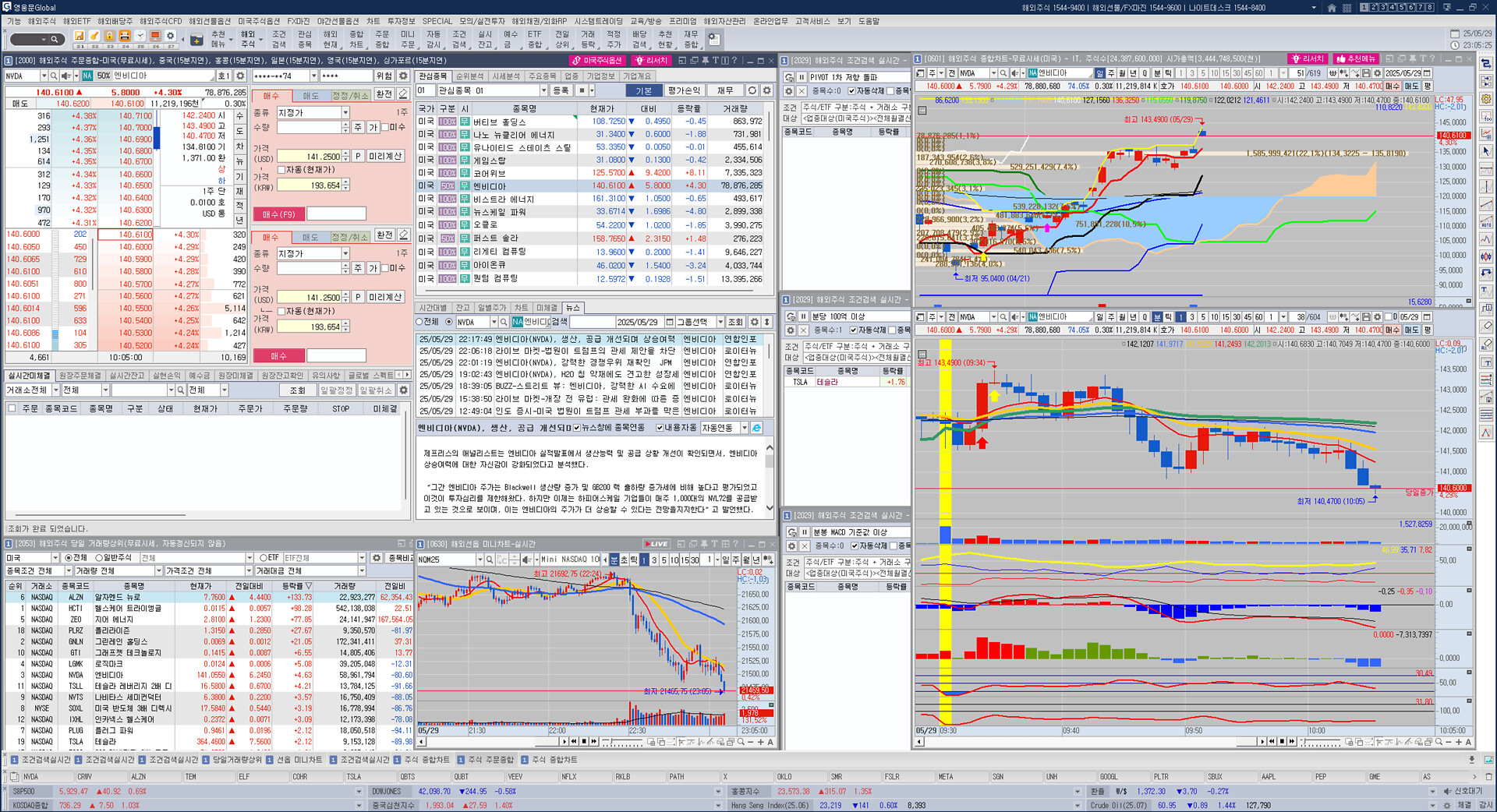
Task: Refresh the 관심종목 watchlist
Action: click(752, 90)
